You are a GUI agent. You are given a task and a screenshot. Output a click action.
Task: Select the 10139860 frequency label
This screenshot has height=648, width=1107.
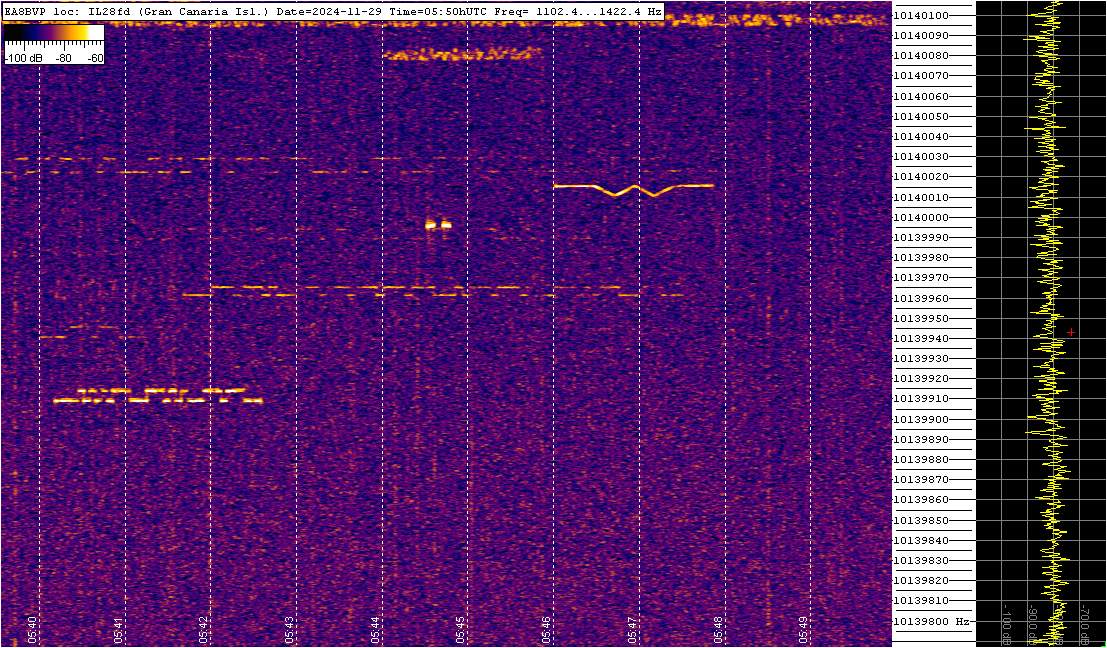pos(920,500)
